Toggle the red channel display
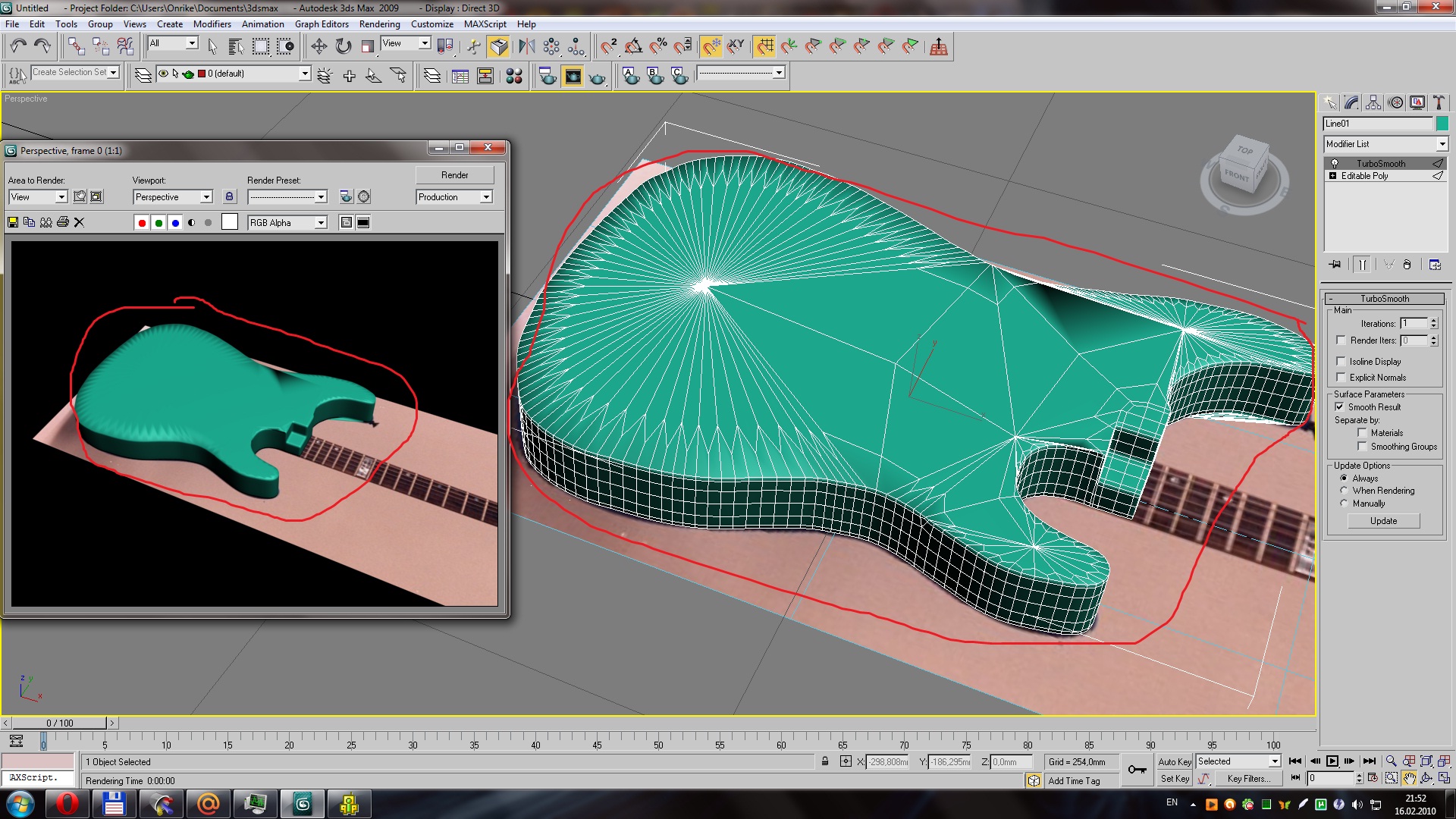This screenshot has height=819, width=1456. coord(141,222)
